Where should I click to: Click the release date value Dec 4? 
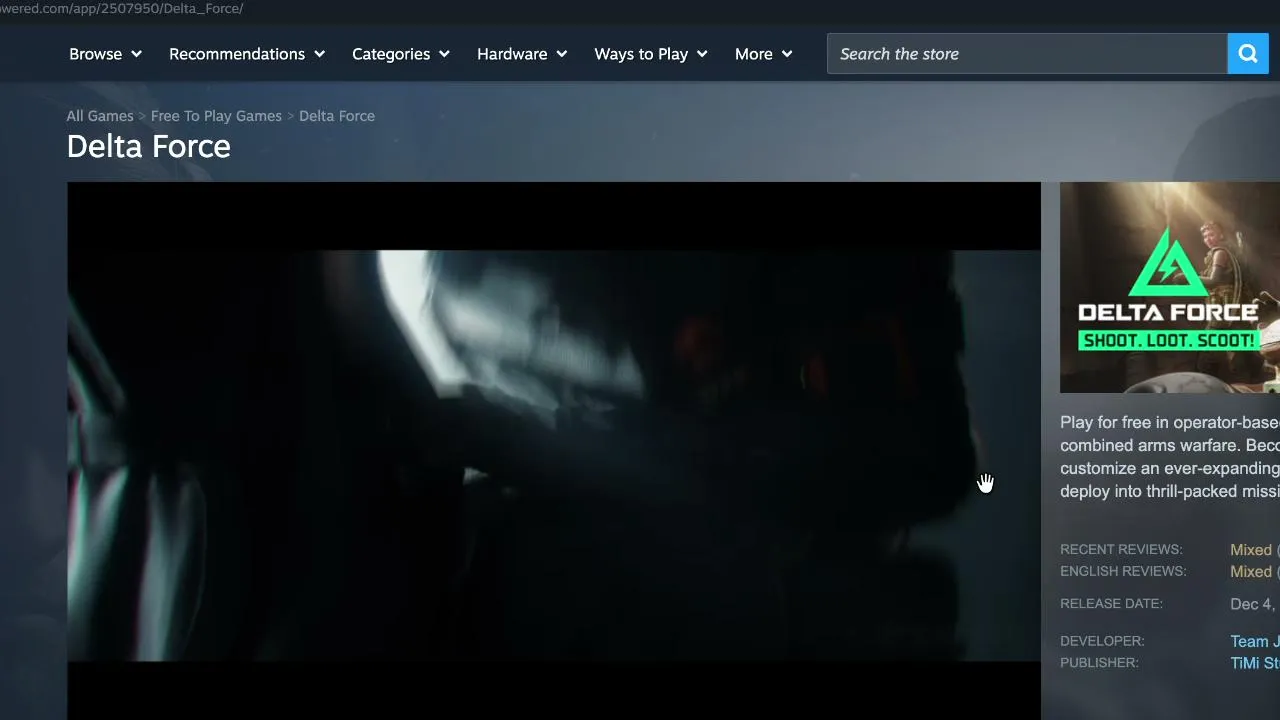coord(1254,604)
